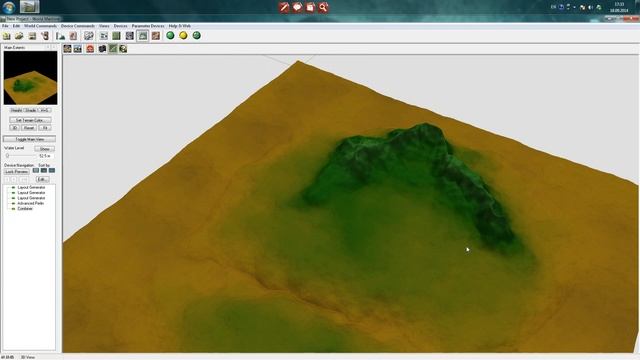
Task: Click the Water Level Show button
Action: [x=44, y=149]
